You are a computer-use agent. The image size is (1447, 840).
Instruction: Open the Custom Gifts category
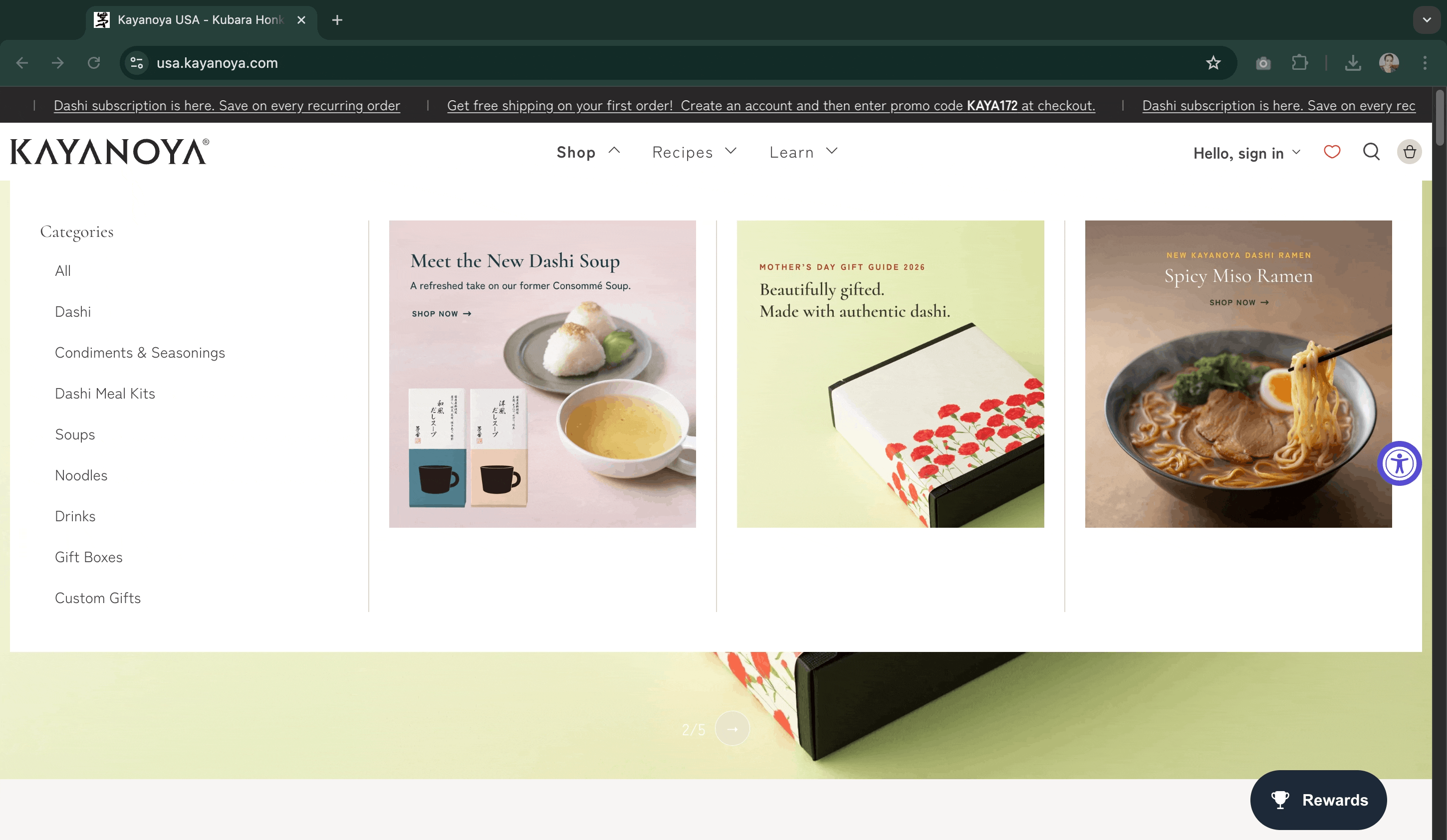click(98, 598)
